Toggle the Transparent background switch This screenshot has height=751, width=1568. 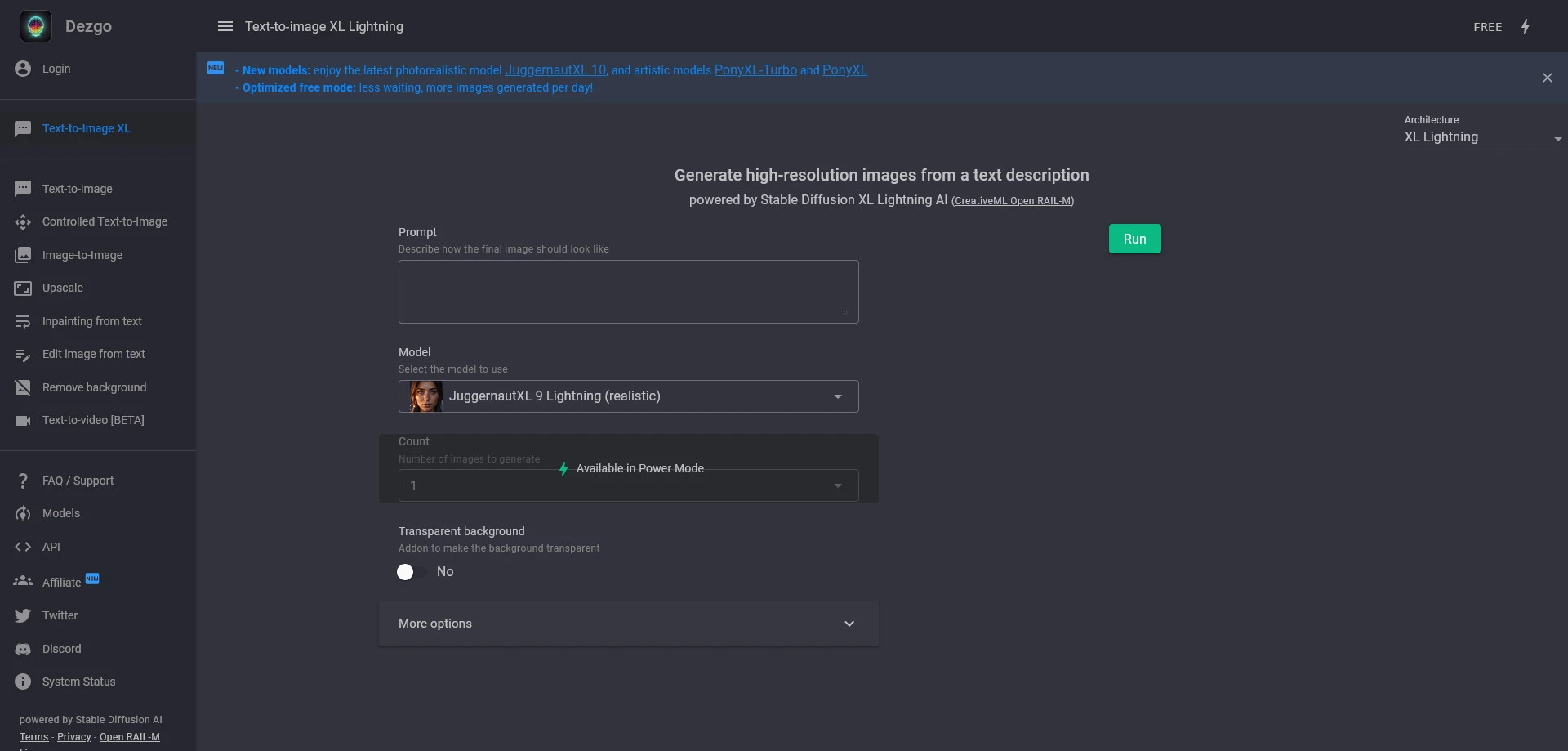412,572
